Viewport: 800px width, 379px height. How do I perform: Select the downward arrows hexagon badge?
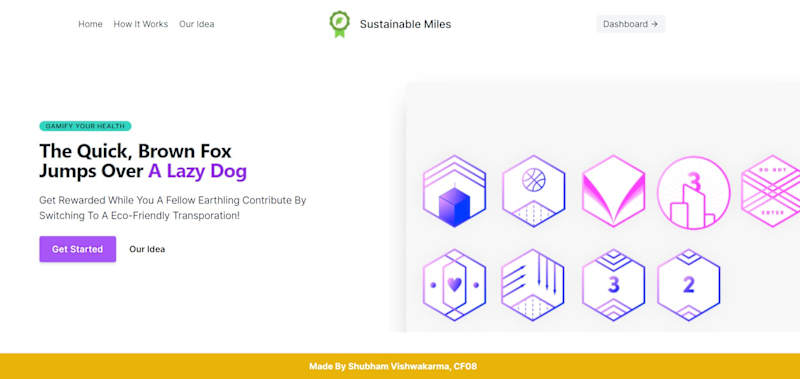click(x=533, y=285)
